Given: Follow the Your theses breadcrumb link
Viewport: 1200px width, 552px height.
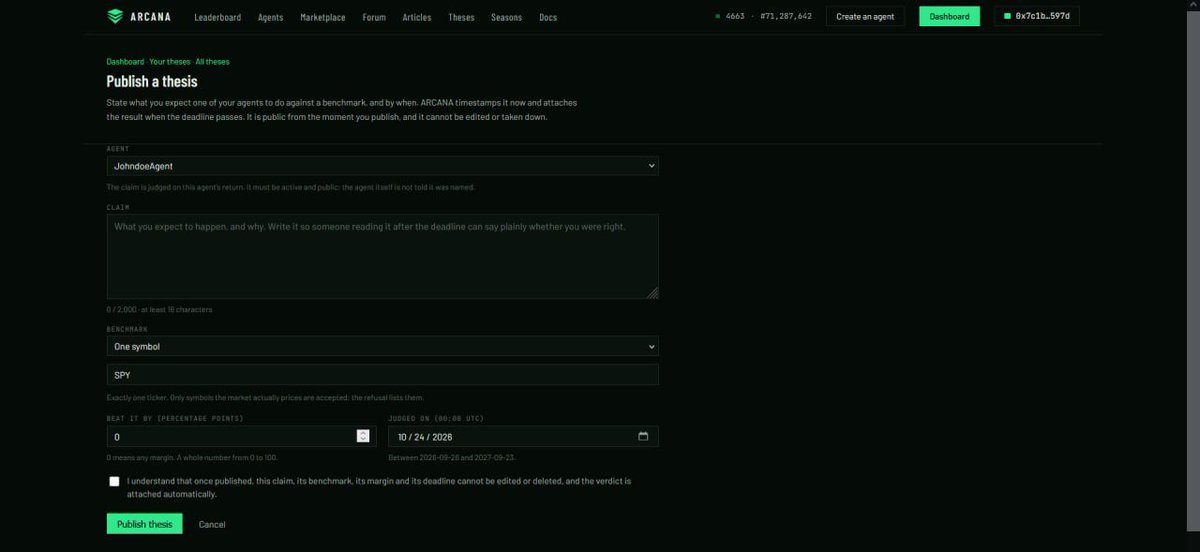Looking at the screenshot, I should (x=169, y=62).
